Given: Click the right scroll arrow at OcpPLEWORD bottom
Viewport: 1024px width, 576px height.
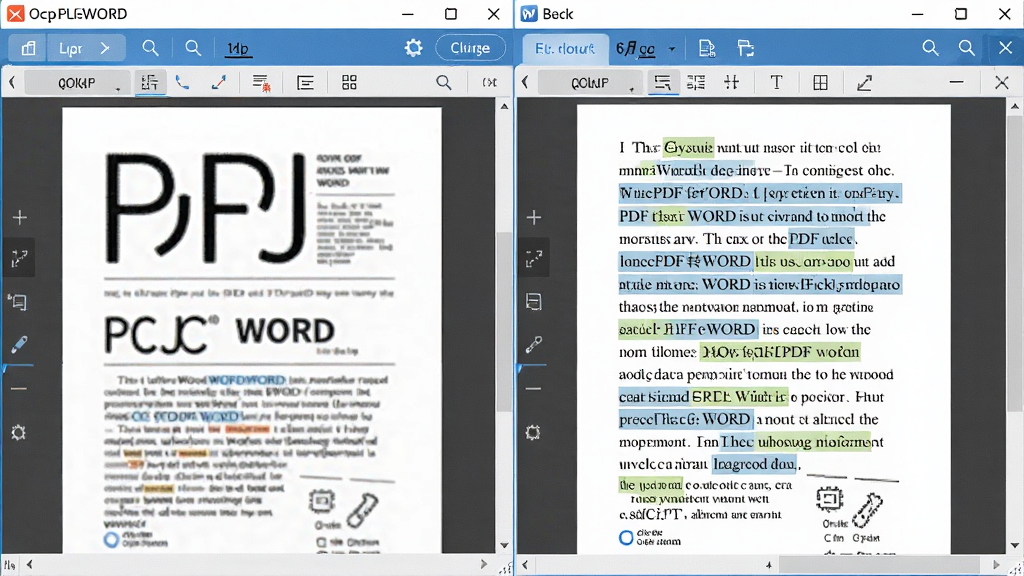Looking at the screenshot, I should 483,564.
